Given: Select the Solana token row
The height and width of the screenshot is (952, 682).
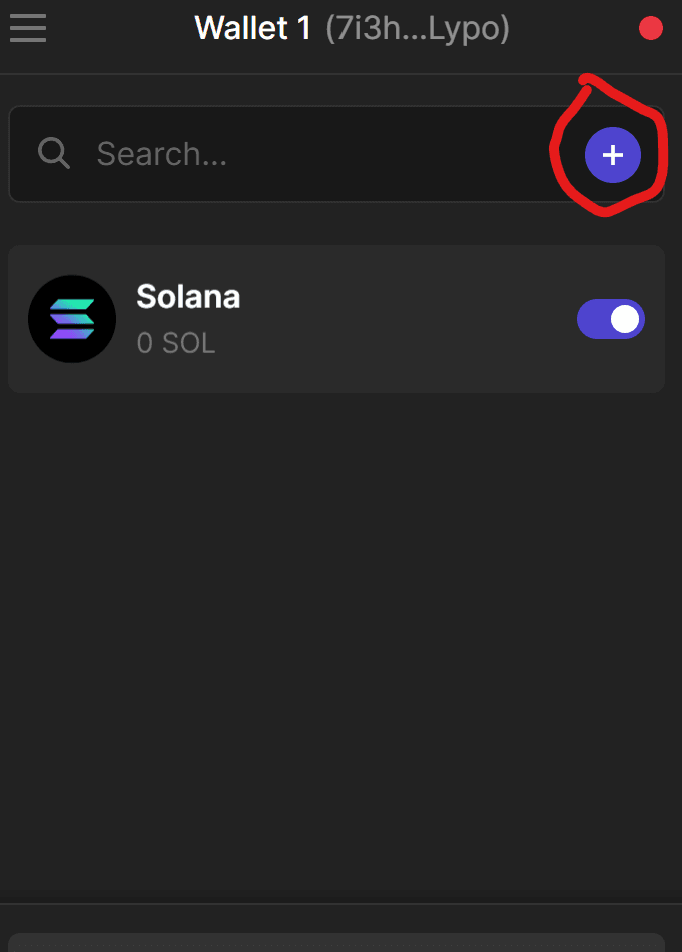Looking at the screenshot, I should tap(336, 319).
